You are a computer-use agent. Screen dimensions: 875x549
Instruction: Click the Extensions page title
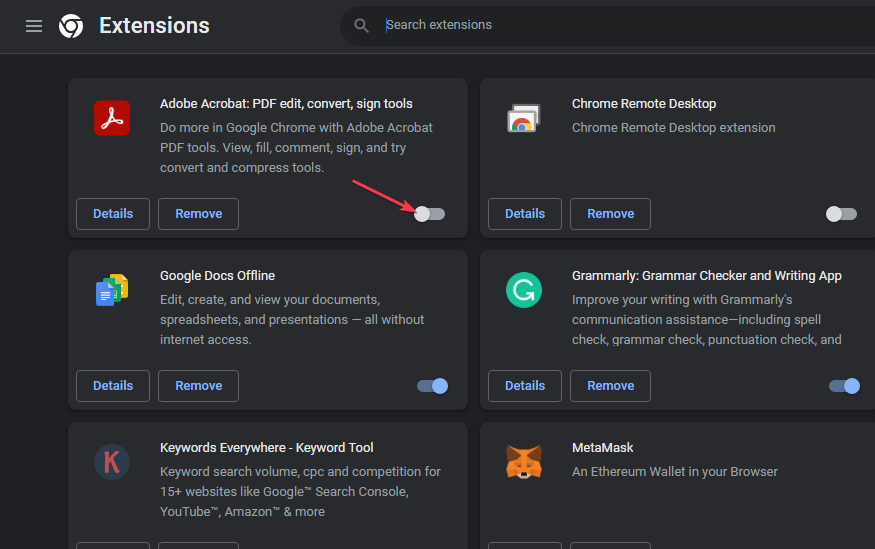[x=154, y=26]
